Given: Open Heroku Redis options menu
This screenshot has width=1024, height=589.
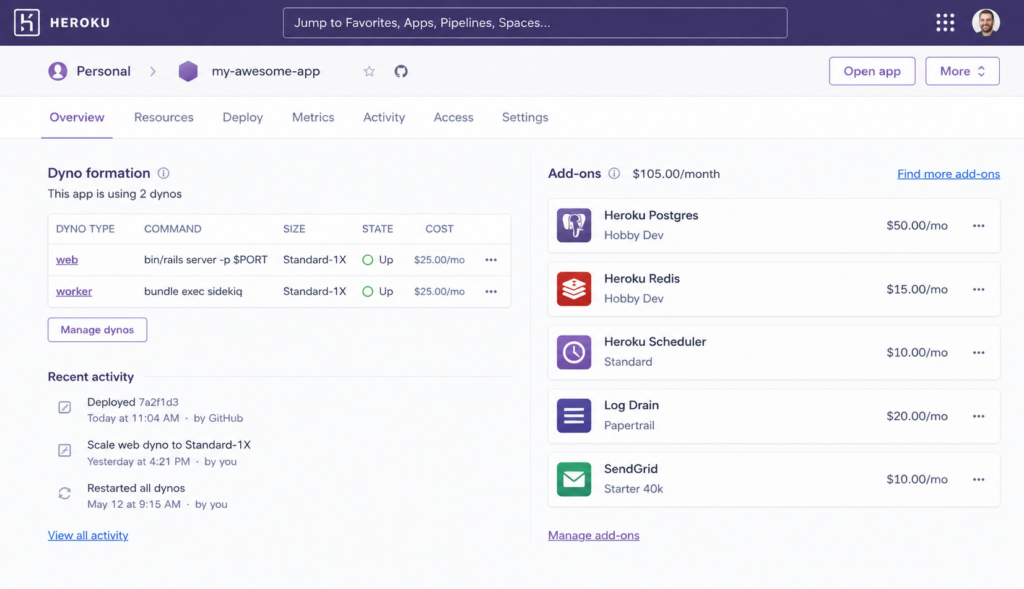Looking at the screenshot, I should coord(978,289).
